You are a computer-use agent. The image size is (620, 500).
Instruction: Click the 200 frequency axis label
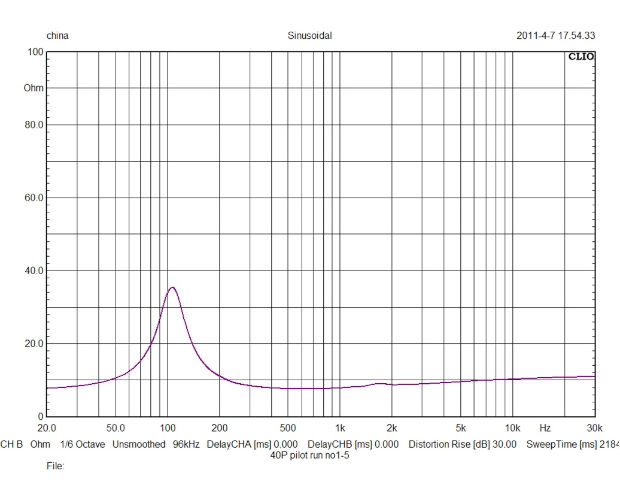coord(219,428)
